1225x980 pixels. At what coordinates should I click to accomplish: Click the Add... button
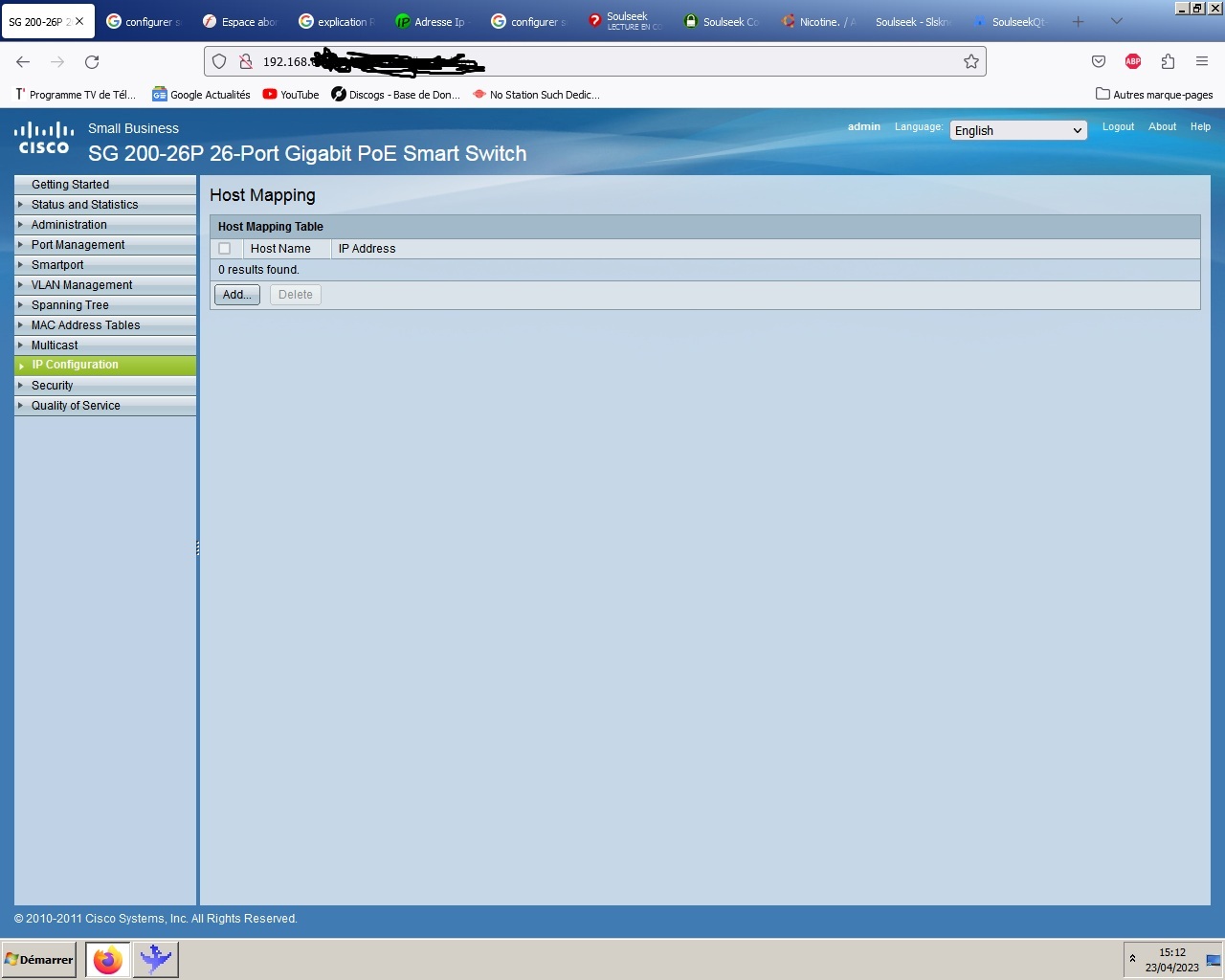point(237,295)
